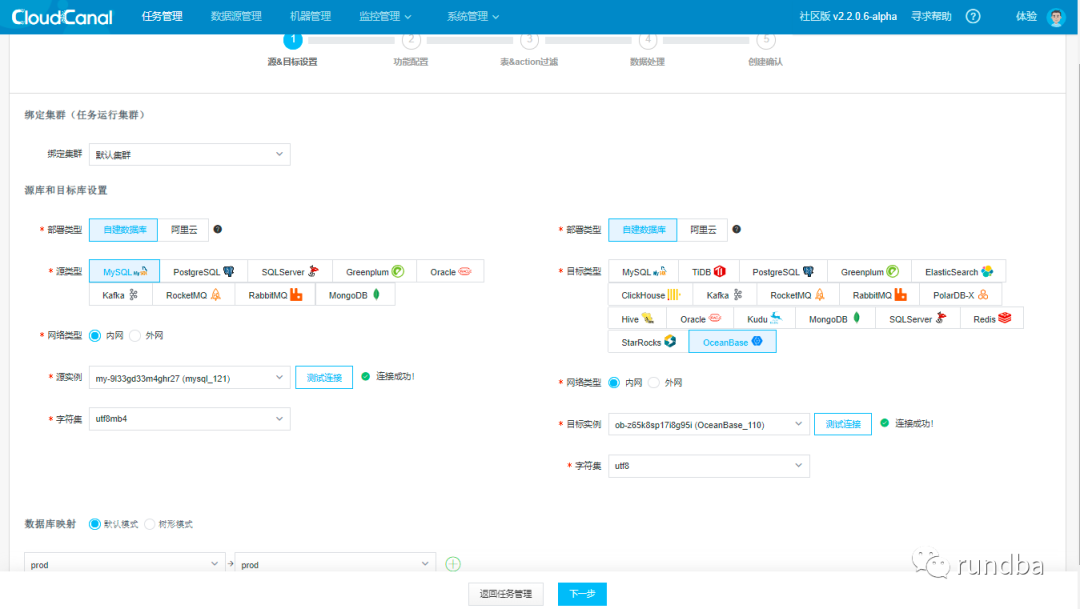The width and height of the screenshot is (1080, 609).
Task: Select ElasticSearch as target type
Action: tap(958, 271)
